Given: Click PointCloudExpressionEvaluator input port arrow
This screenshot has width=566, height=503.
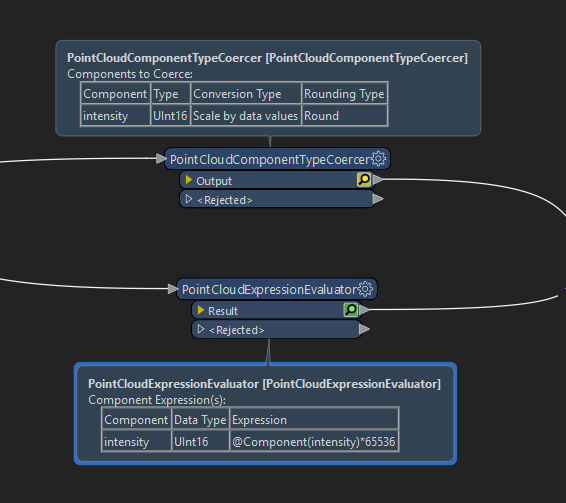Looking at the screenshot, I should (173, 289).
